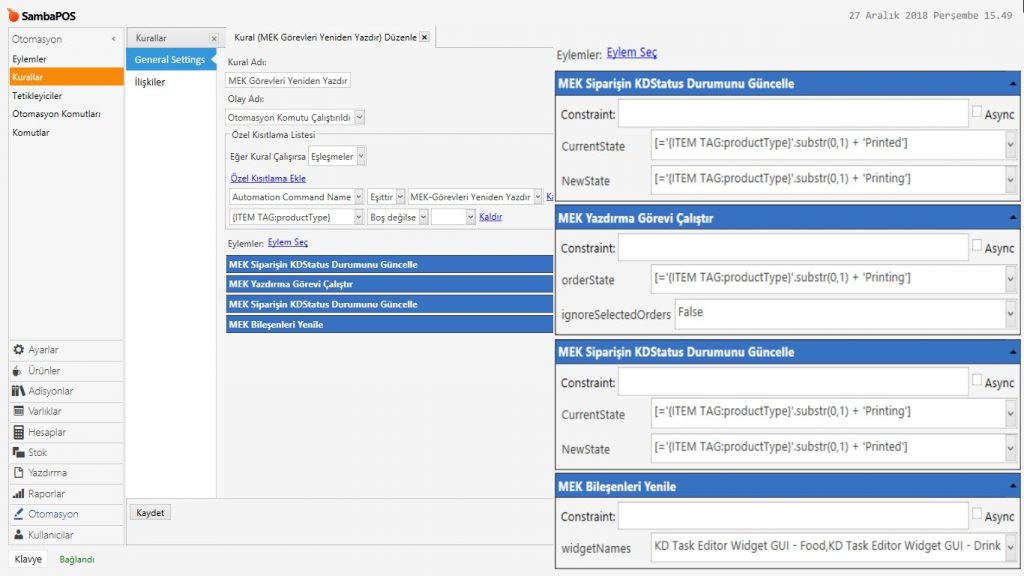Switch to the İlişkiler tab
Image resolution: width=1024 pixels, height=576 pixels.
[150, 82]
